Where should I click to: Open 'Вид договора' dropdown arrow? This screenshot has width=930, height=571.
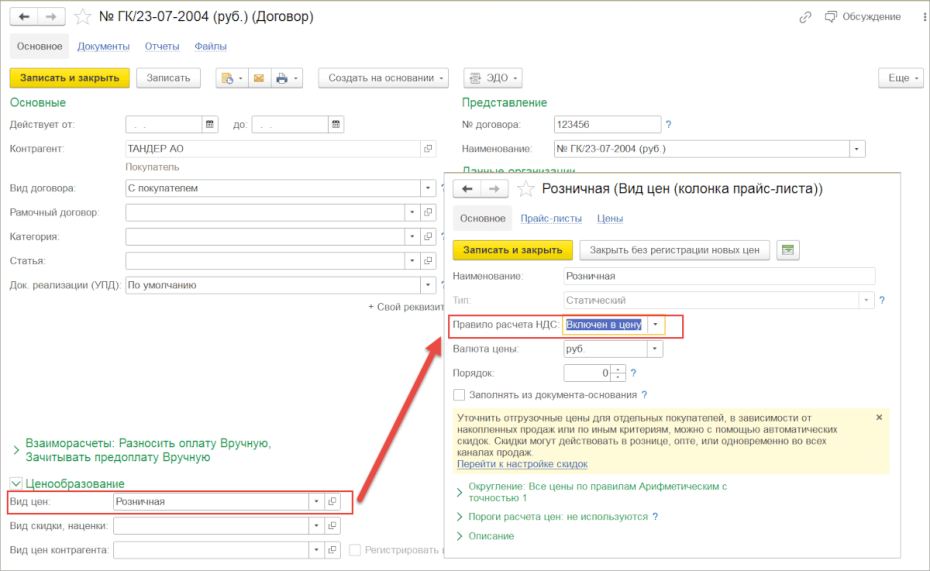(428, 189)
